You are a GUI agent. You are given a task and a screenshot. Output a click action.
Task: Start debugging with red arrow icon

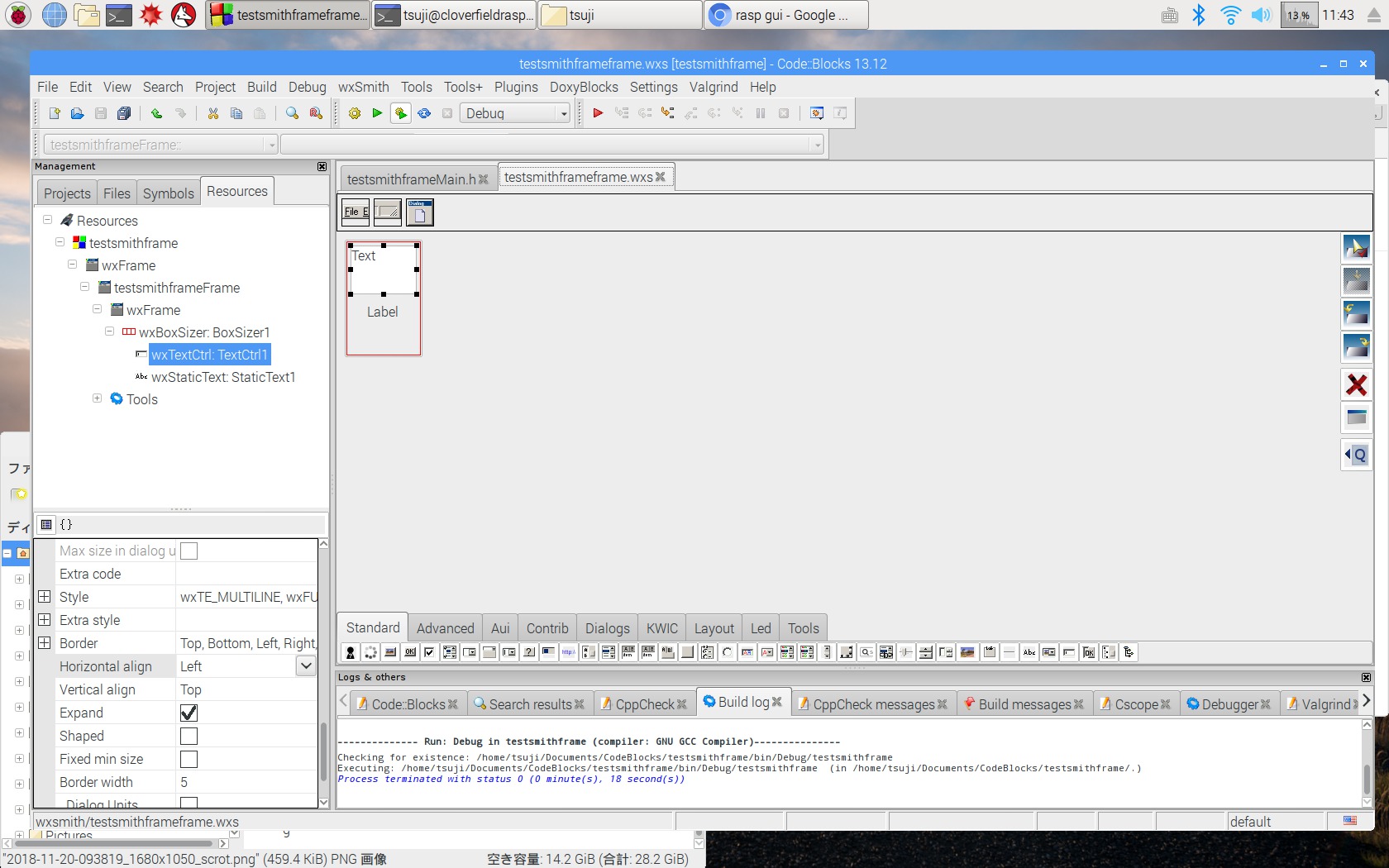coord(598,113)
